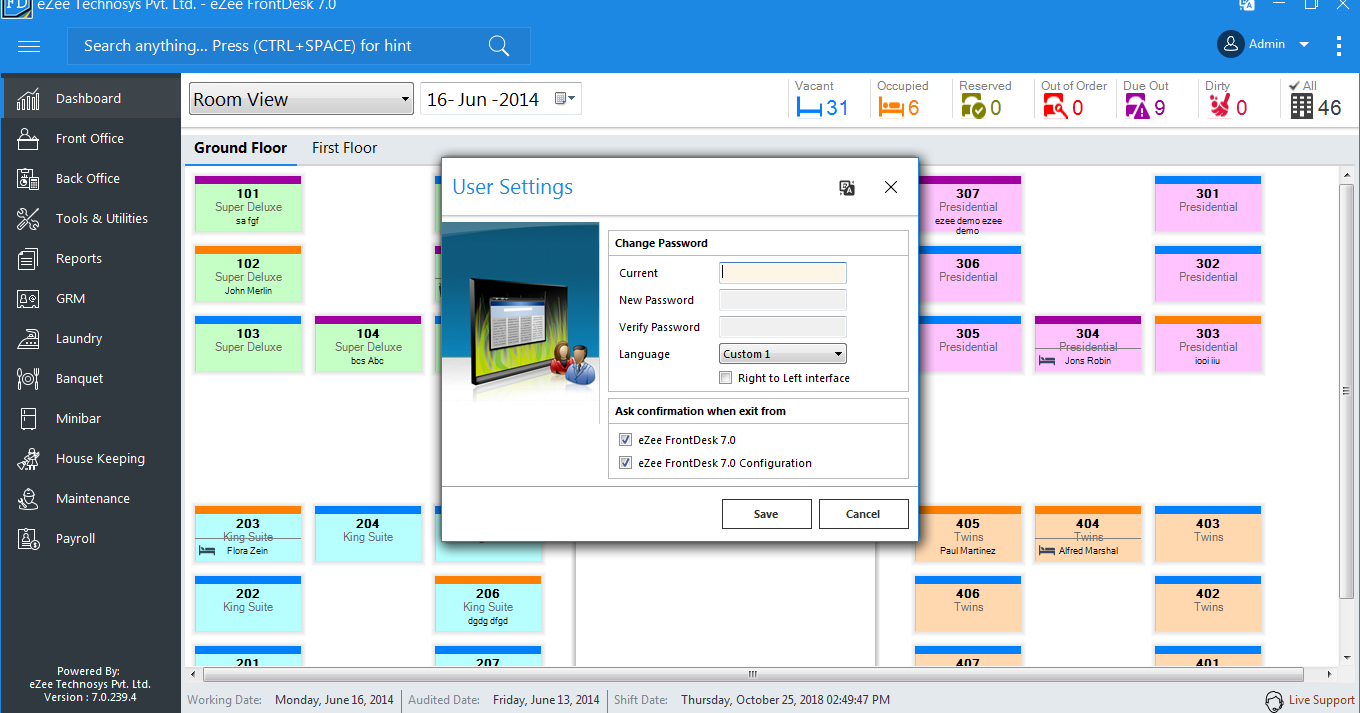Click the Back Office sidebar icon

[28, 178]
